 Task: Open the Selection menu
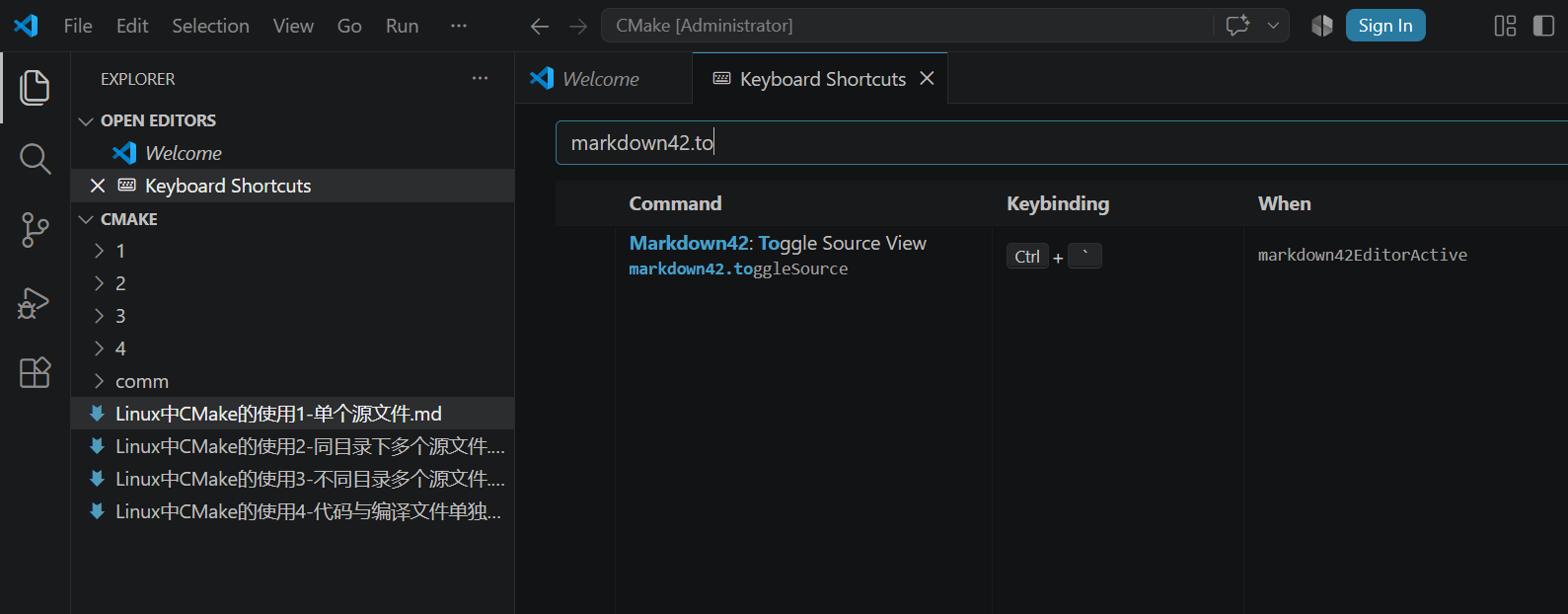point(210,26)
